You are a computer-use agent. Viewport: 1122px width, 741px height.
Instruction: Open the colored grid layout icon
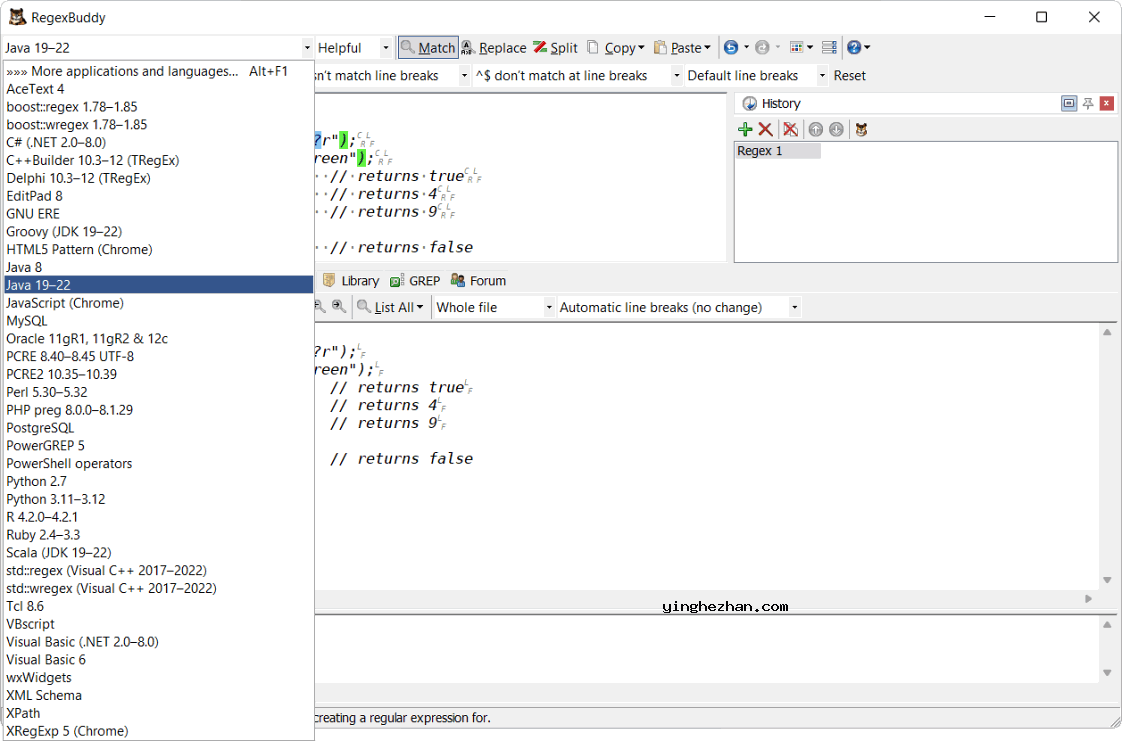click(x=796, y=47)
